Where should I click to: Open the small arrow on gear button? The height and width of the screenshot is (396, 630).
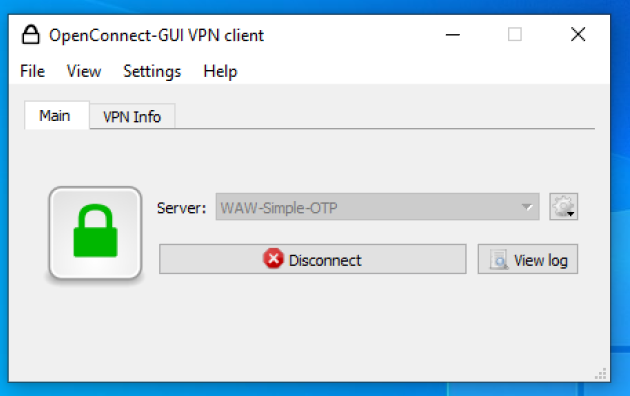tap(571, 214)
